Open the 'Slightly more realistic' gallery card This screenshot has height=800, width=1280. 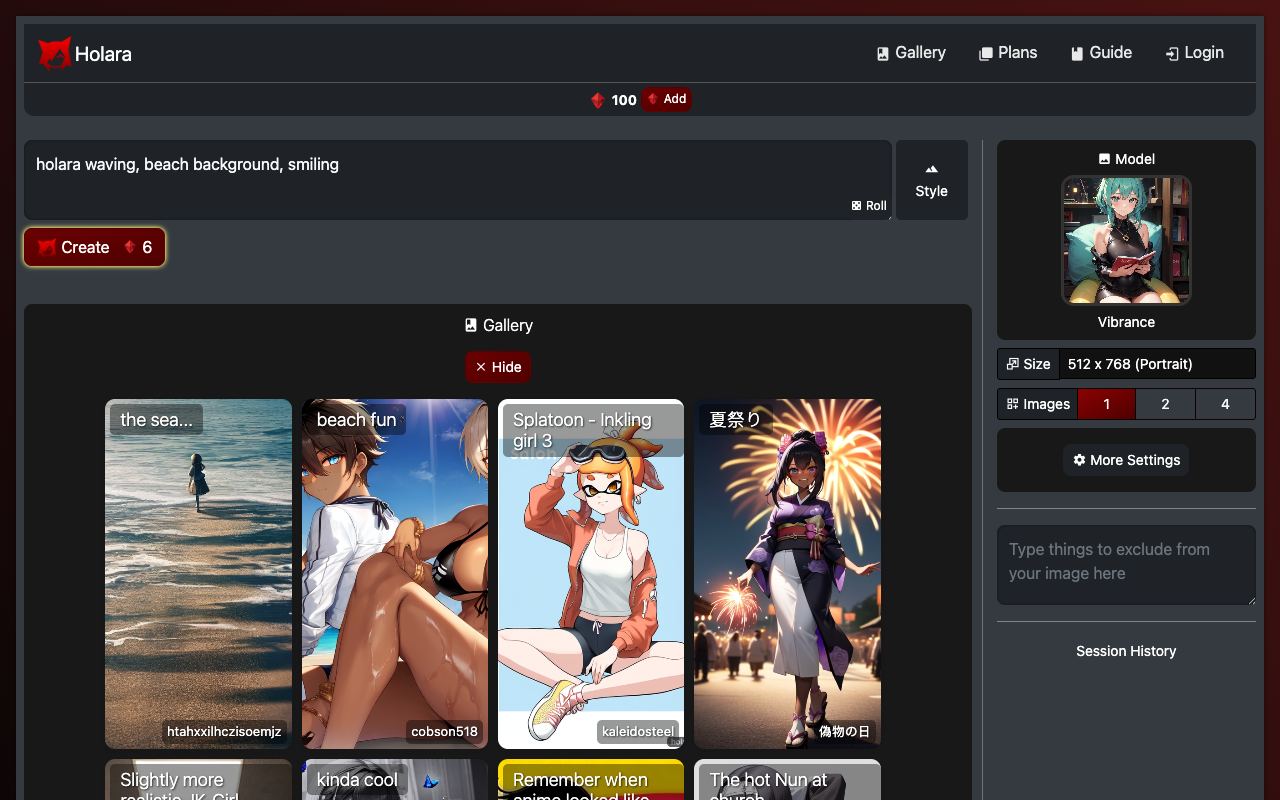point(198,780)
